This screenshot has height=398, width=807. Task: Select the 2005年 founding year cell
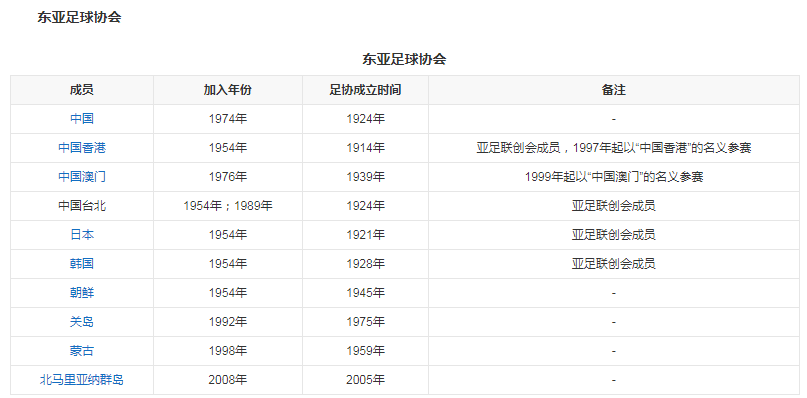coord(365,380)
